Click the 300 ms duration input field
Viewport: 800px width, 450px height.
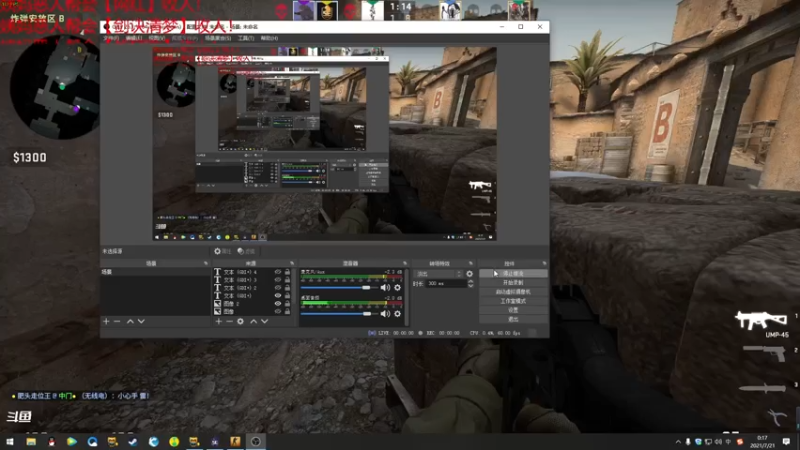[x=446, y=284]
